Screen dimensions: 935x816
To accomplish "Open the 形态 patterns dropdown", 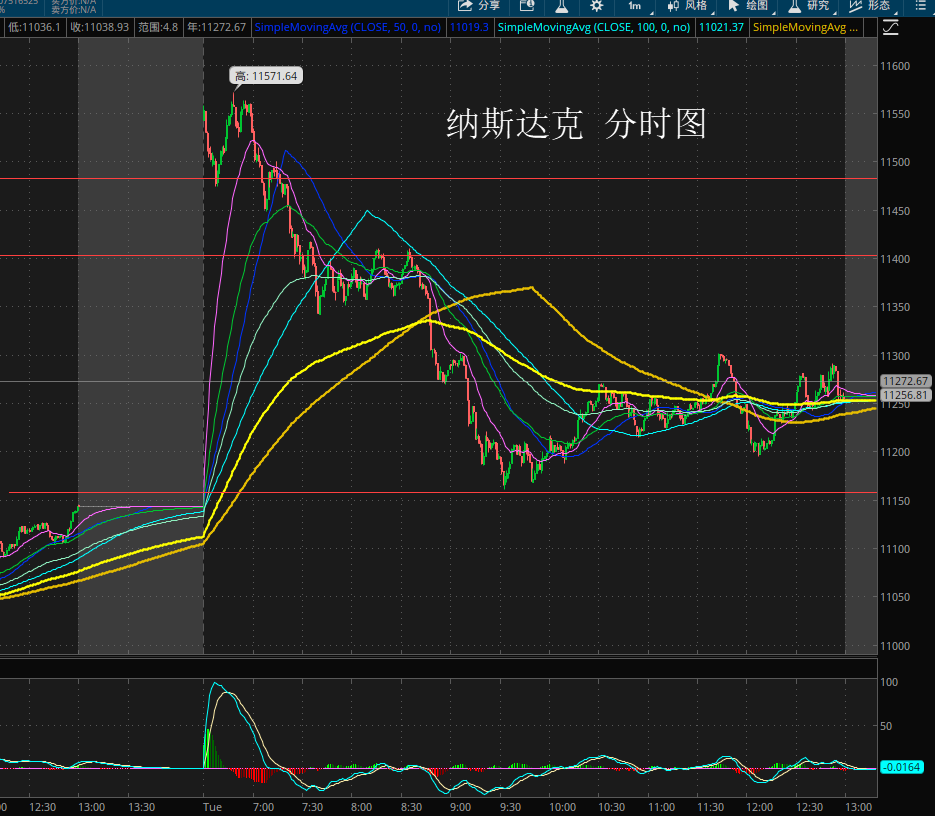I will pos(871,6).
